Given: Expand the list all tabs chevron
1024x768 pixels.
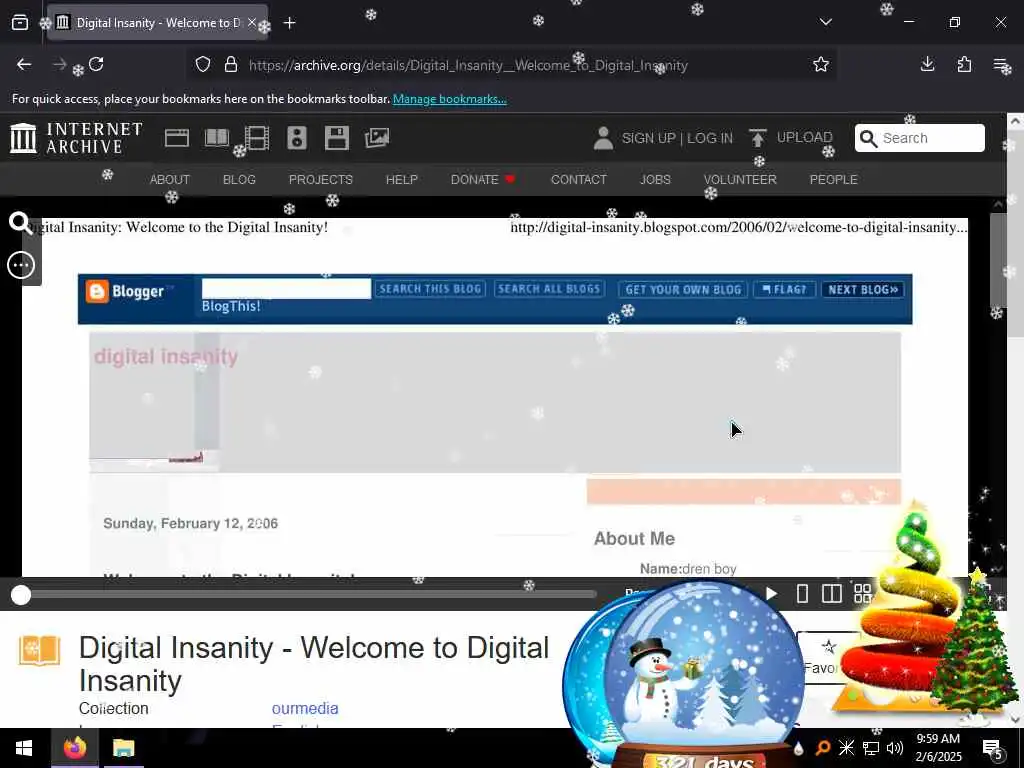Looking at the screenshot, I should point(825,22).
